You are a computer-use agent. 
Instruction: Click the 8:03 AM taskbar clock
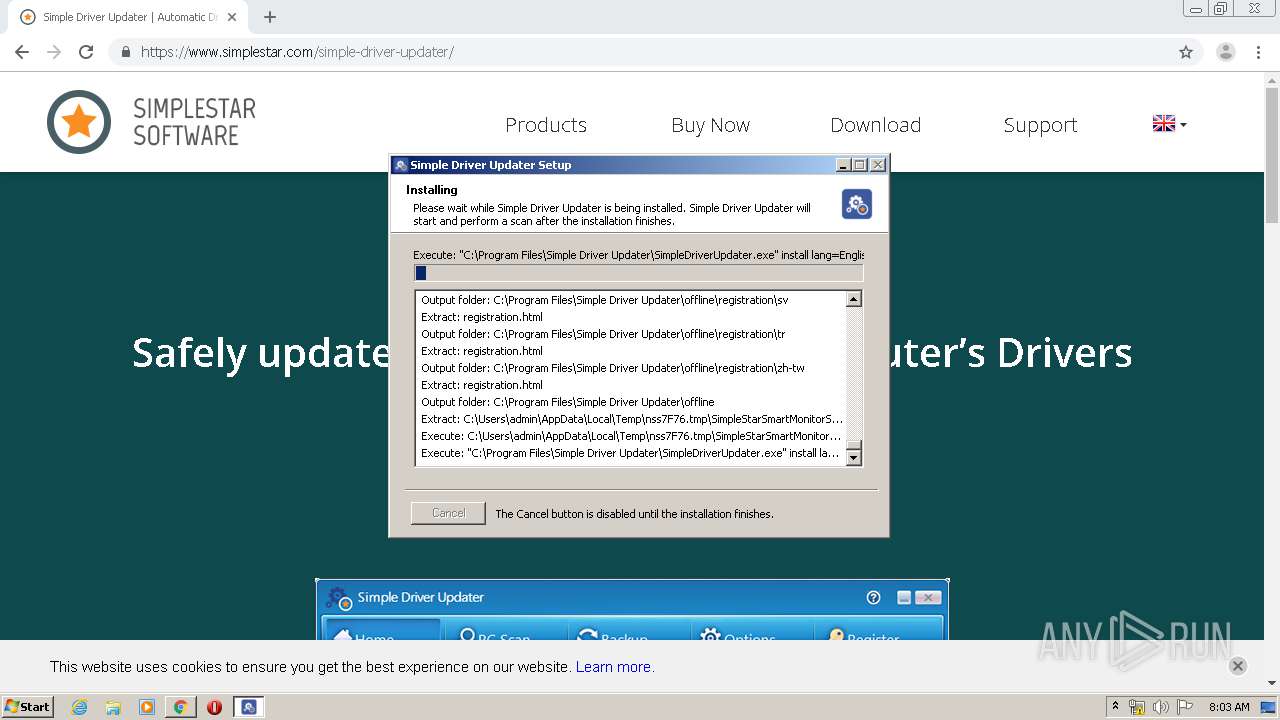pos(1229,707)
